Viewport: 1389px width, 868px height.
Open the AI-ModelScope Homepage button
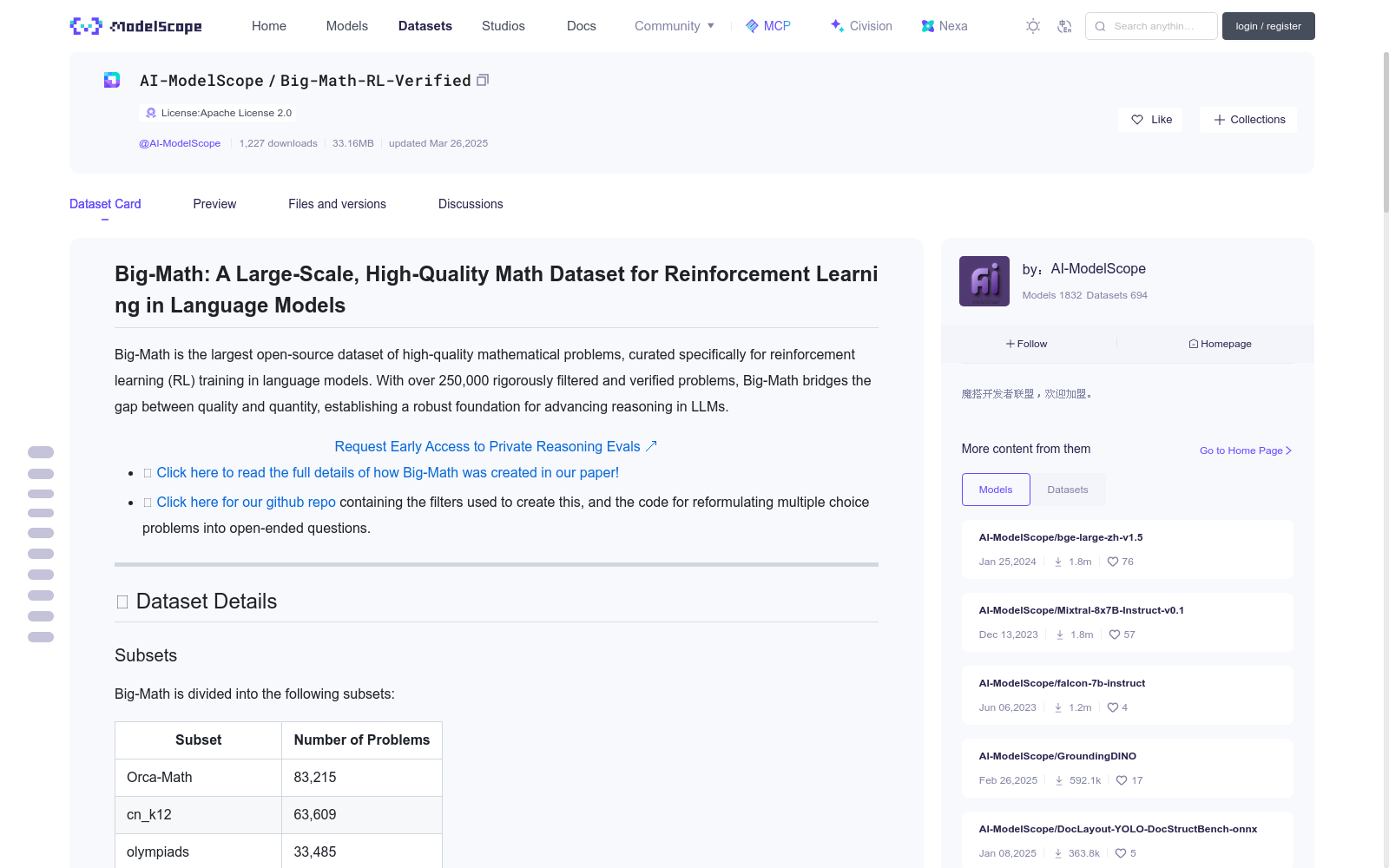point(1220,344)
